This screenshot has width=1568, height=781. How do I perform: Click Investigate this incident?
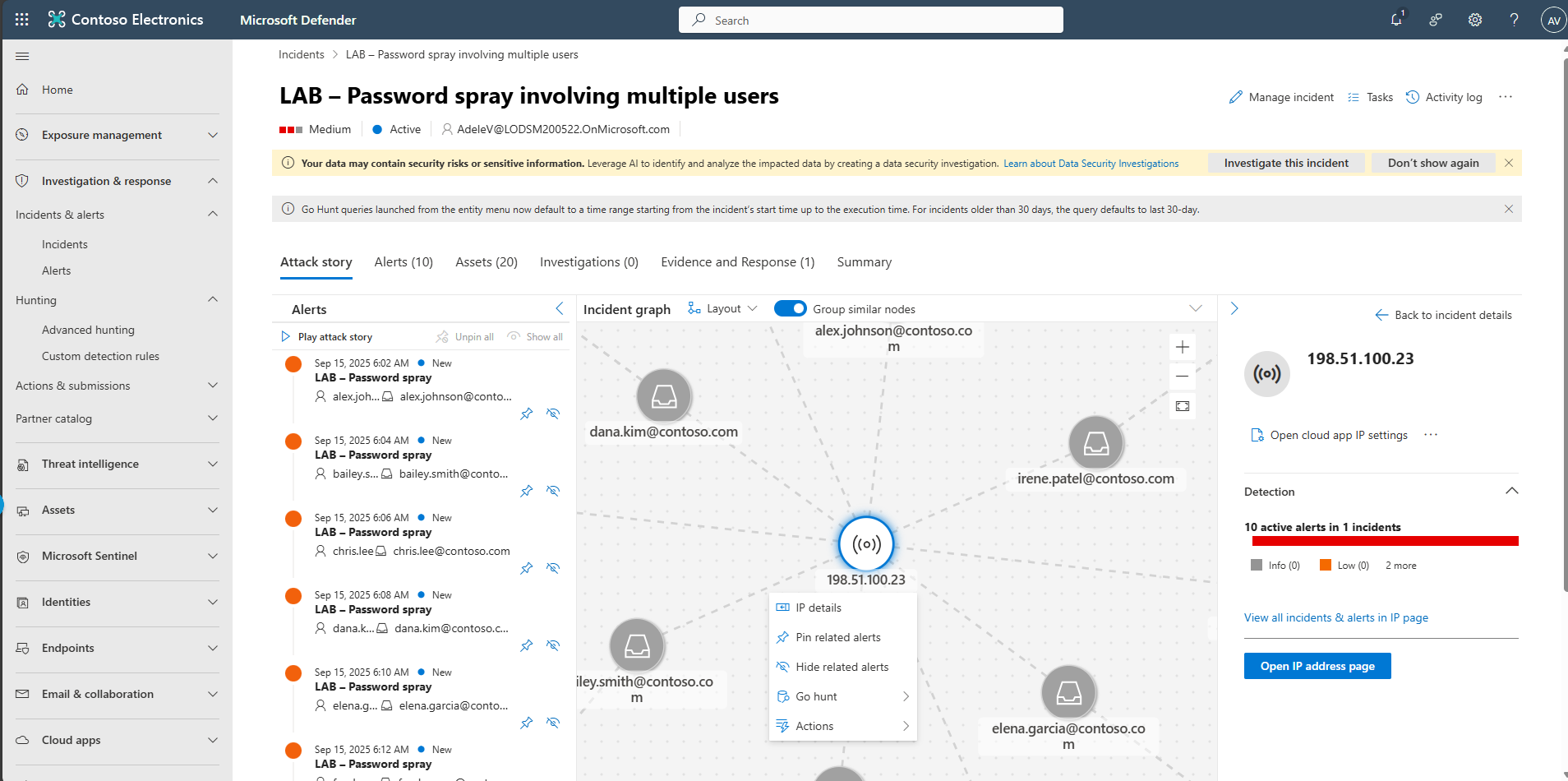coord(1286,163)
